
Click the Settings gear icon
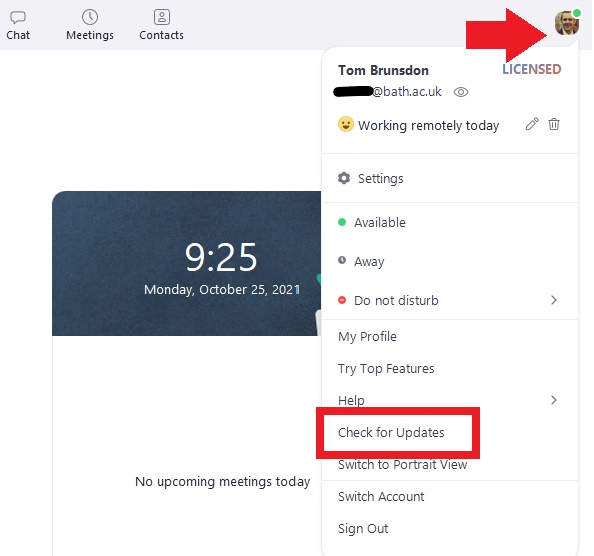tap(344, 178)
